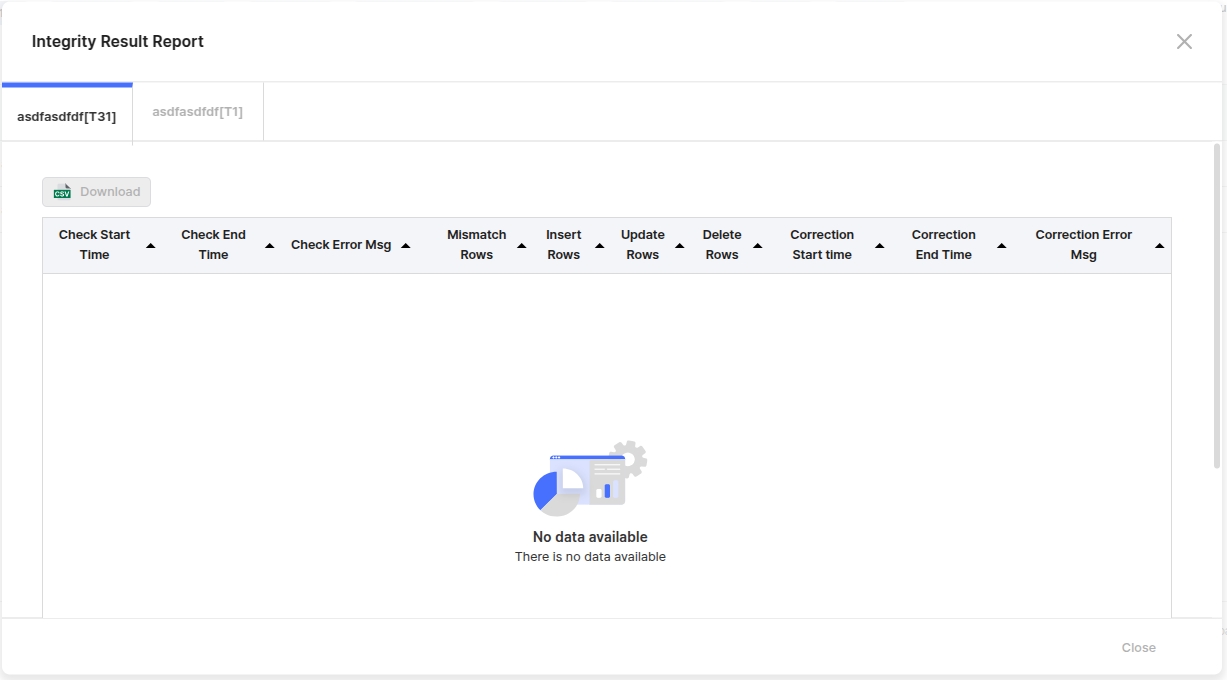Click sort arrow beside Mismatch Rows
1227x680 pixels.
521,245
